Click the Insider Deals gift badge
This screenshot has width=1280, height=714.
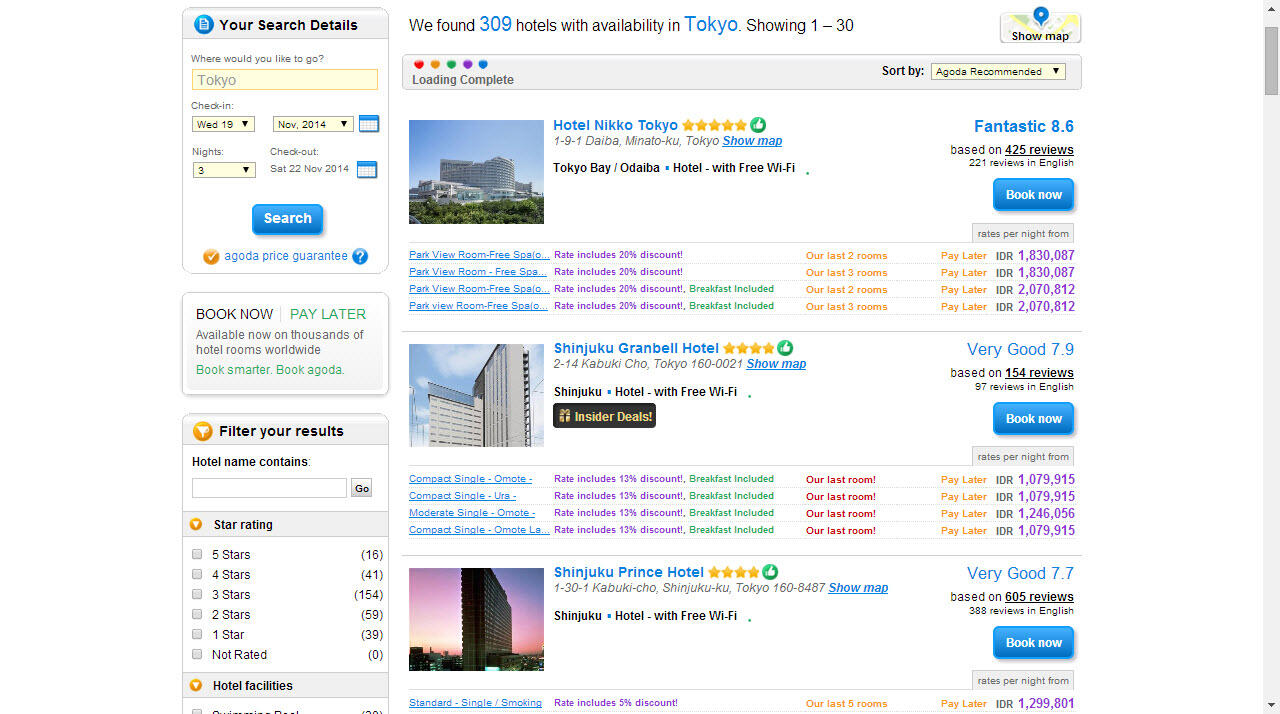(604, 416)
